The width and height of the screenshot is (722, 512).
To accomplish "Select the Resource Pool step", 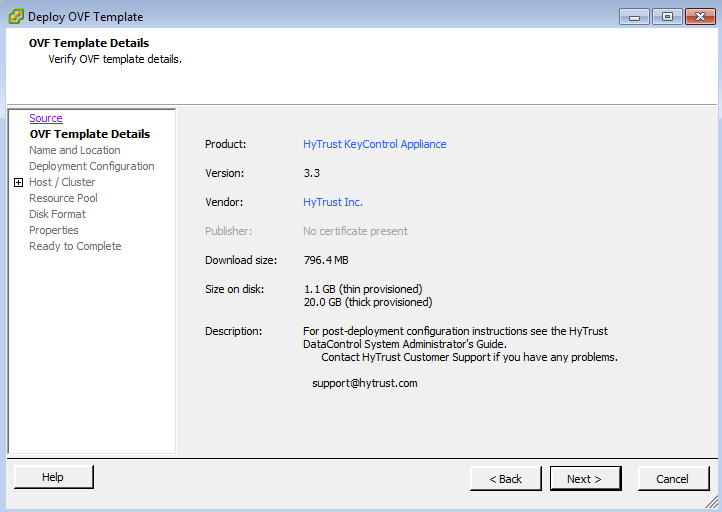I will click(63, 198).
